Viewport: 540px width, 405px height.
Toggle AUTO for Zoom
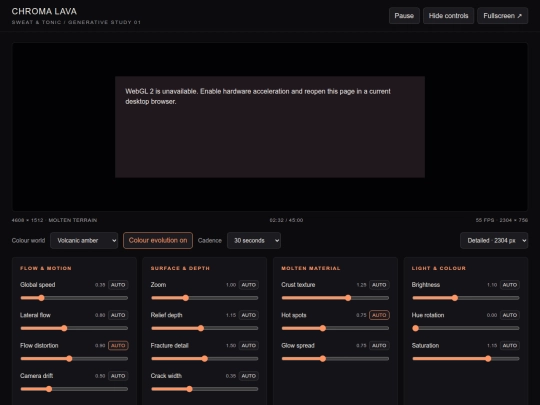pyautogui.click(x=249, y=285)
